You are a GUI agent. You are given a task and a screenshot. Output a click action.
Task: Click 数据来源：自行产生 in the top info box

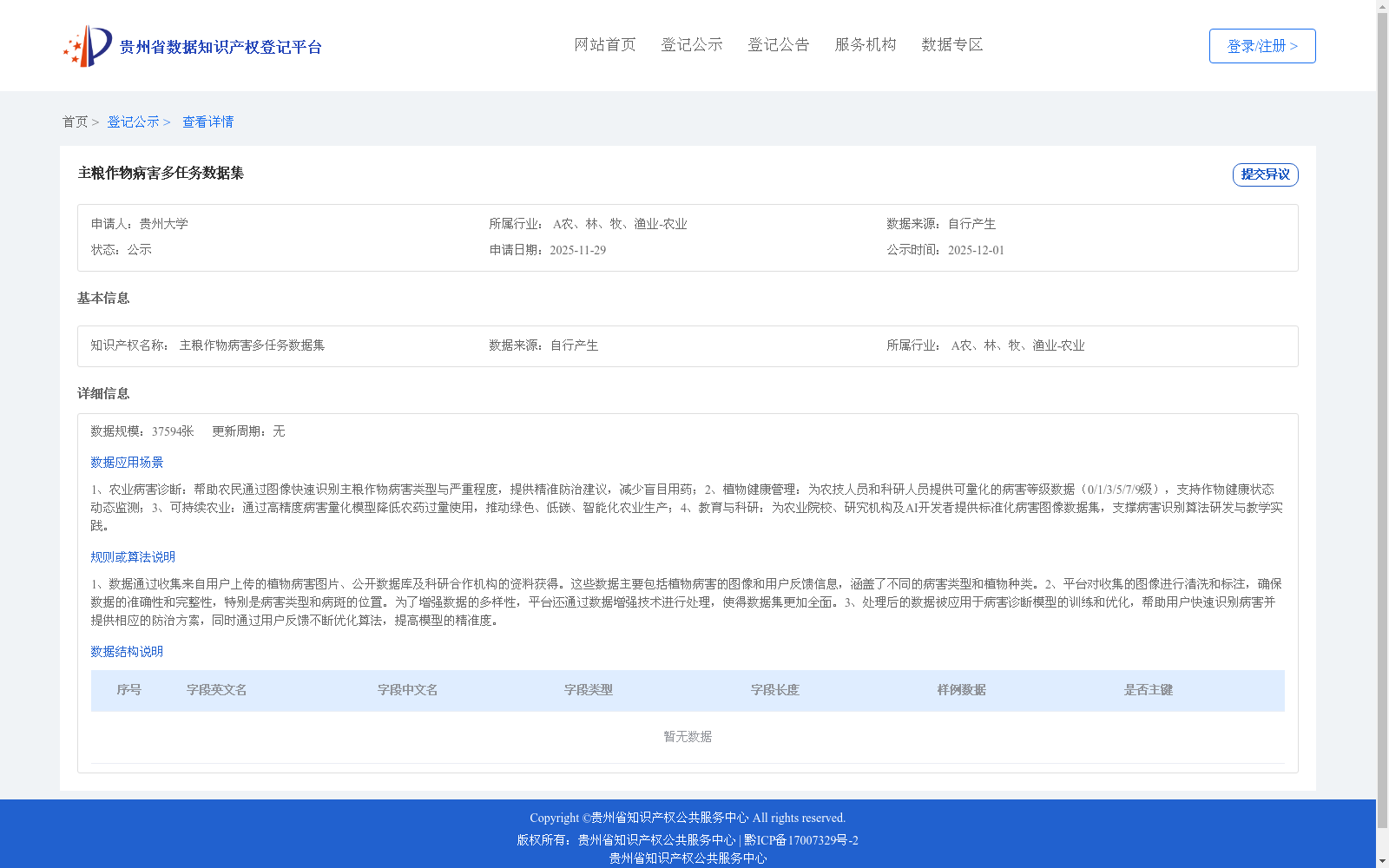tap(941, 224)
